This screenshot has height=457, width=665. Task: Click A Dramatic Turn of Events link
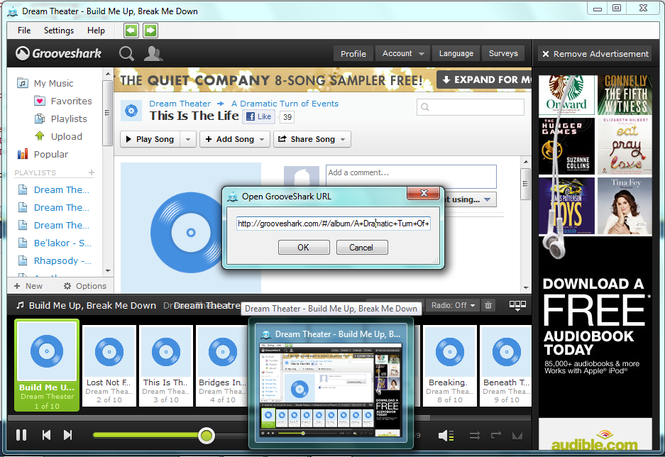tap(285, 103)
